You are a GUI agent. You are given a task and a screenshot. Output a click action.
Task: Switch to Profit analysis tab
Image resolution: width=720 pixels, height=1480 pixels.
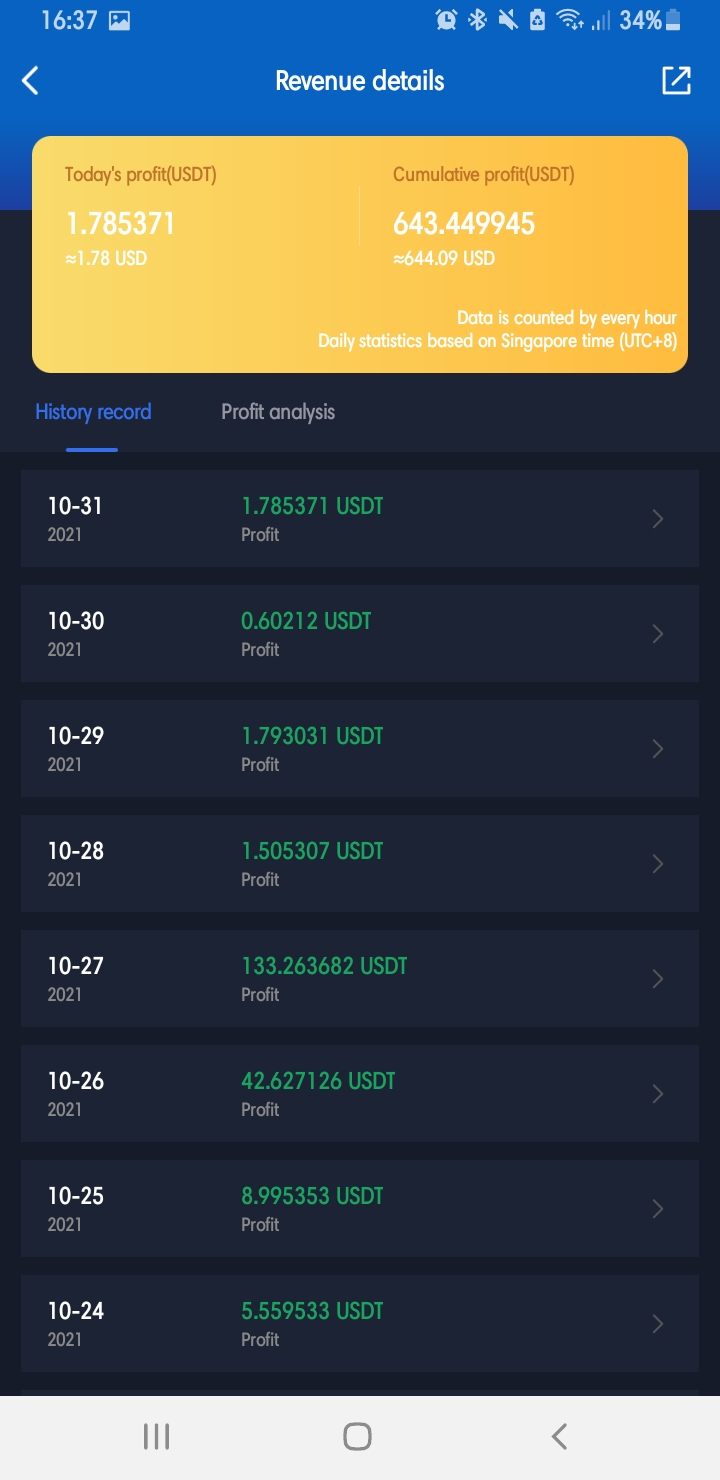278,412
